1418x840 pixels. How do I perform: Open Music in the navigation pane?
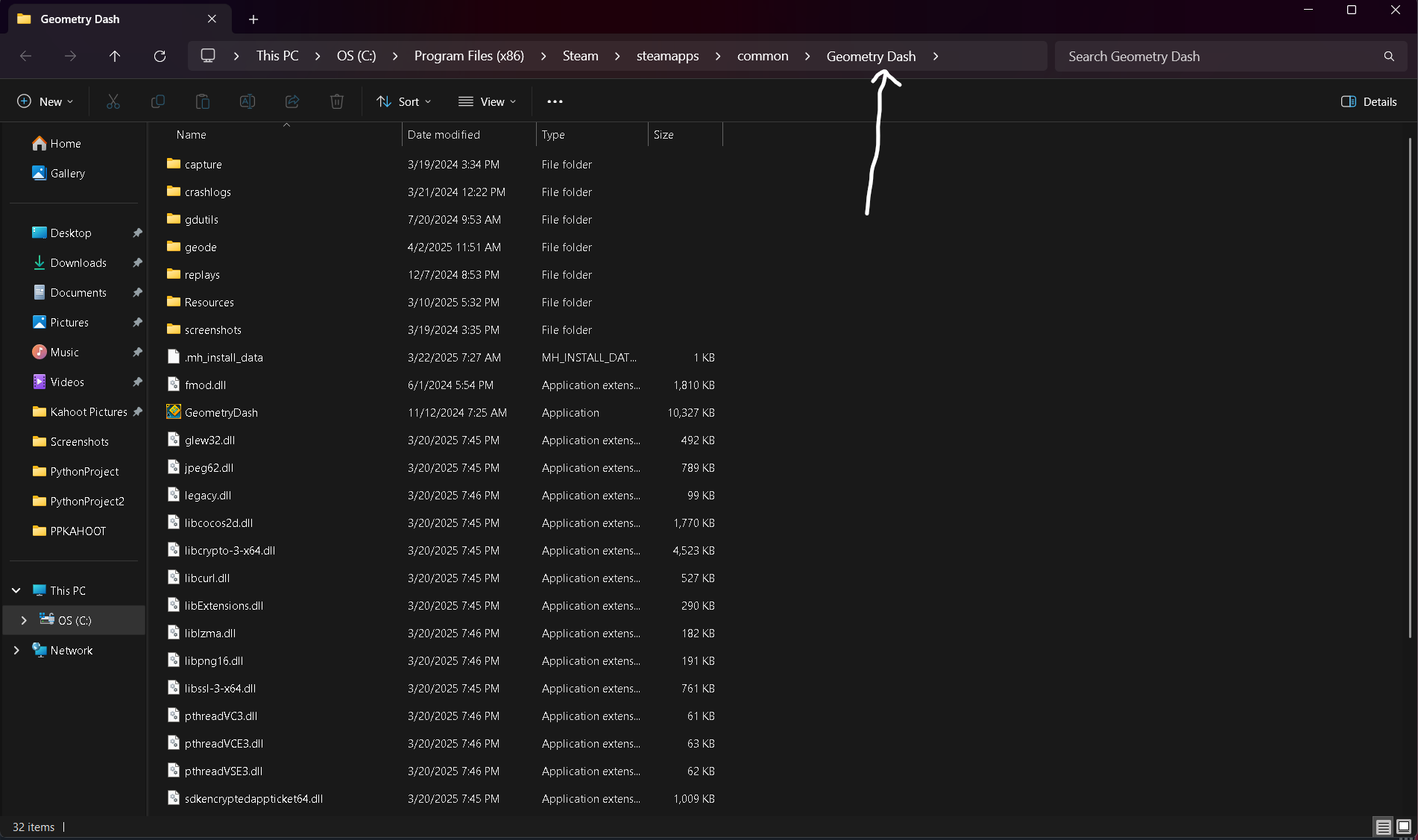[x=64, y=353]
